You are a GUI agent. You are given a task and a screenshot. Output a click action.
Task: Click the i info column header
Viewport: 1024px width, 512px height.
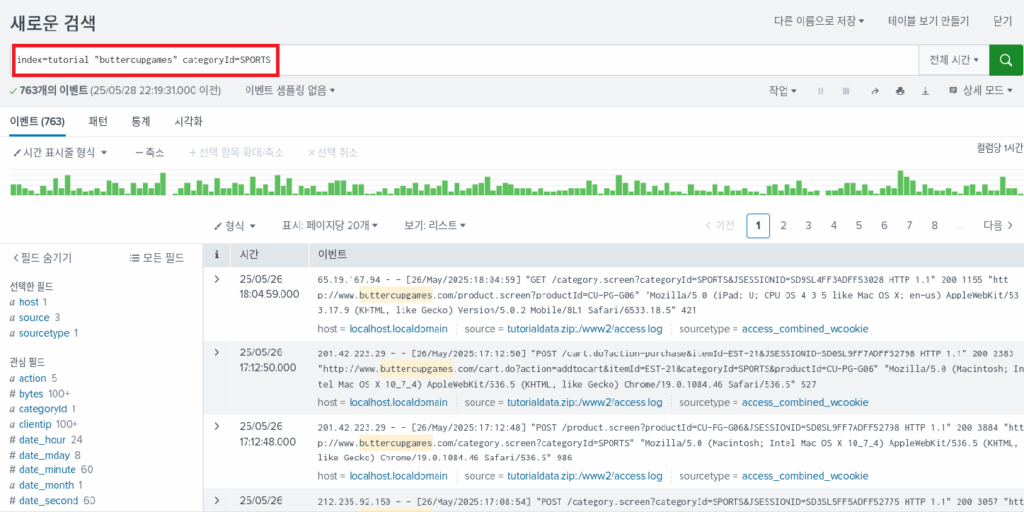pyautogui.click(x=217, y=254)
